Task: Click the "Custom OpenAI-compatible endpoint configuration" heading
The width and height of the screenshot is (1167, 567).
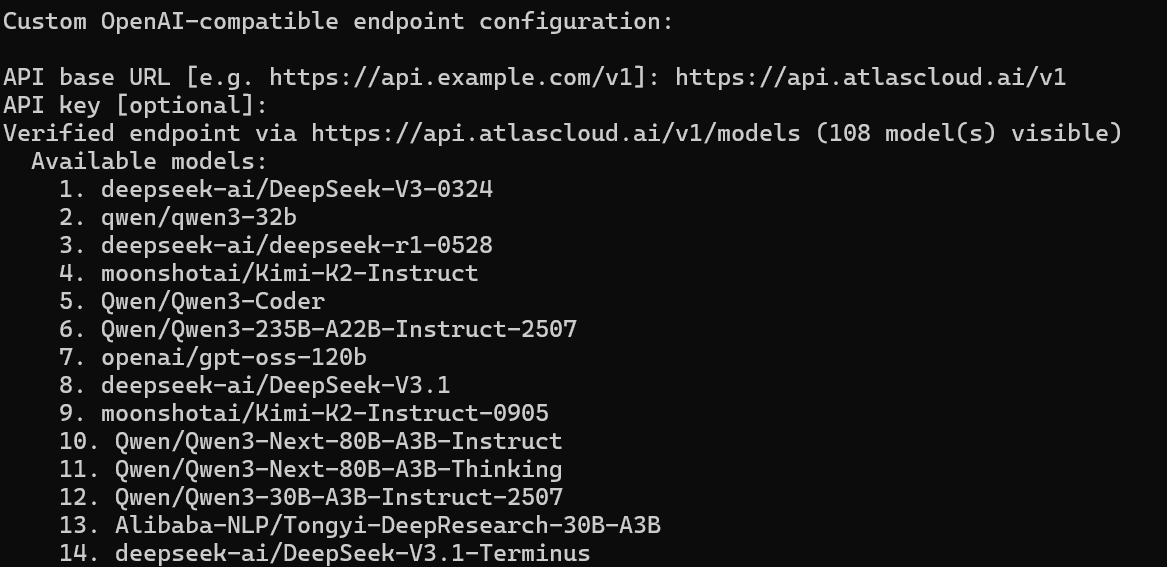Action: click(339, 21)
